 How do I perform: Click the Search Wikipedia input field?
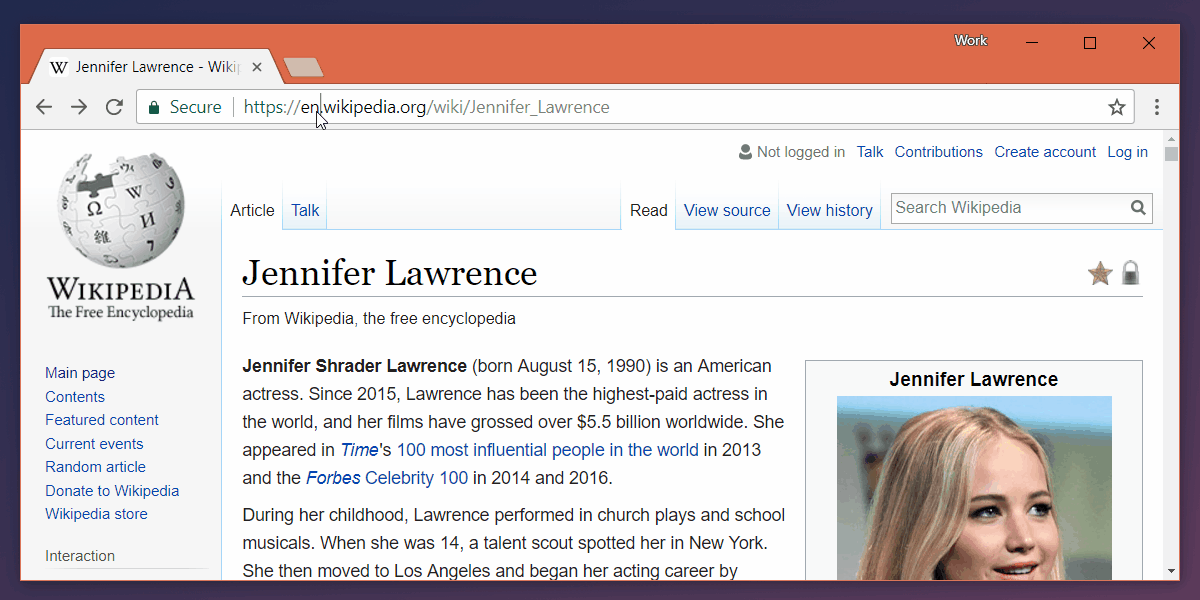pos(1008,208)
